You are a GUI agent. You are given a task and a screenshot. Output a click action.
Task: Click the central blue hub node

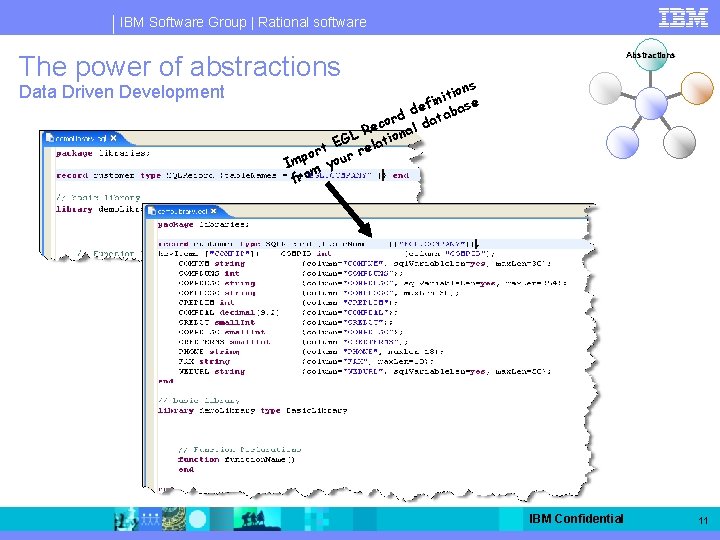651,103
